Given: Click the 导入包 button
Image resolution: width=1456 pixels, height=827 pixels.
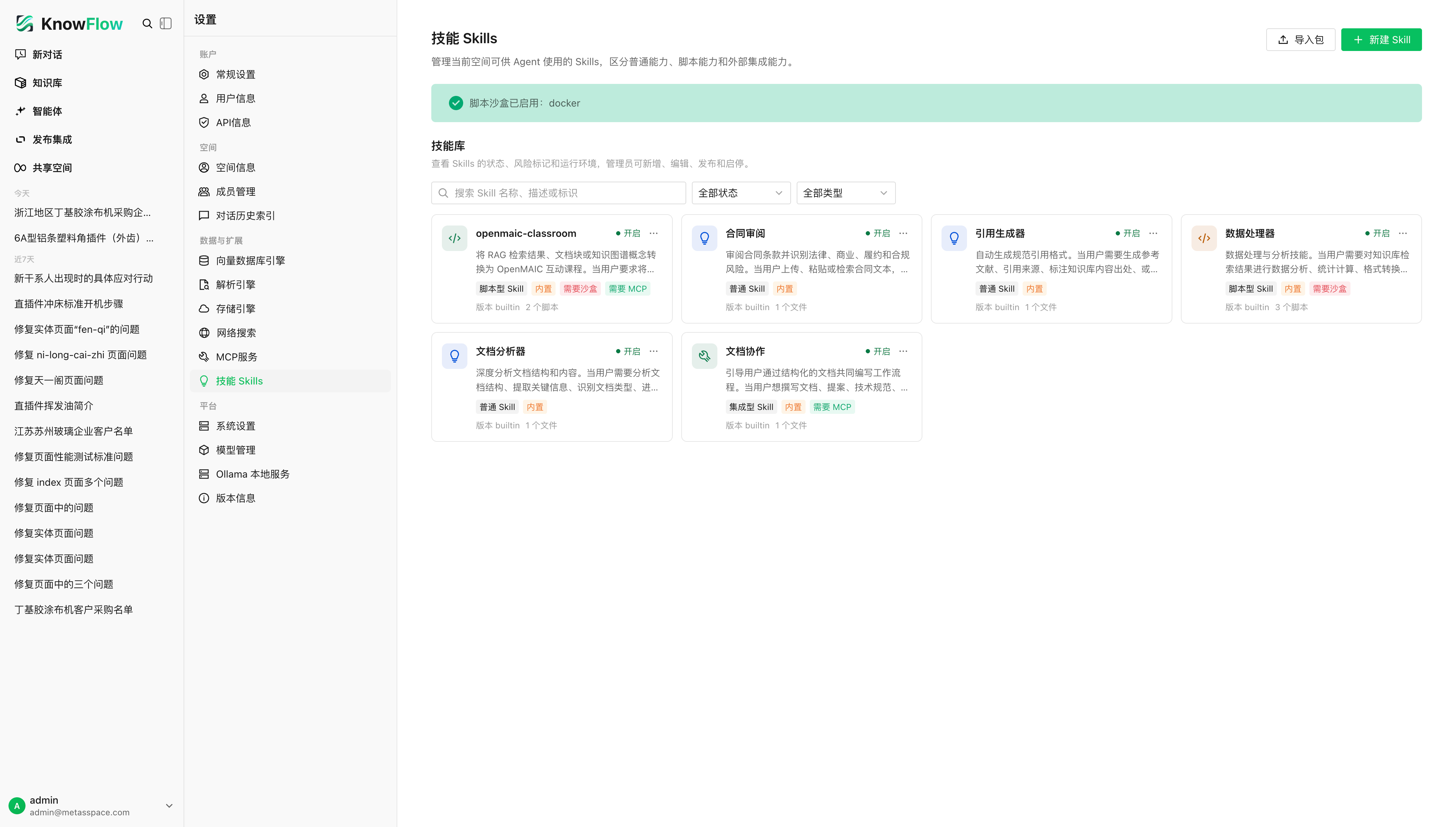Looking at the screenshot, I should pyautogui.click(x=1300, y=40).
